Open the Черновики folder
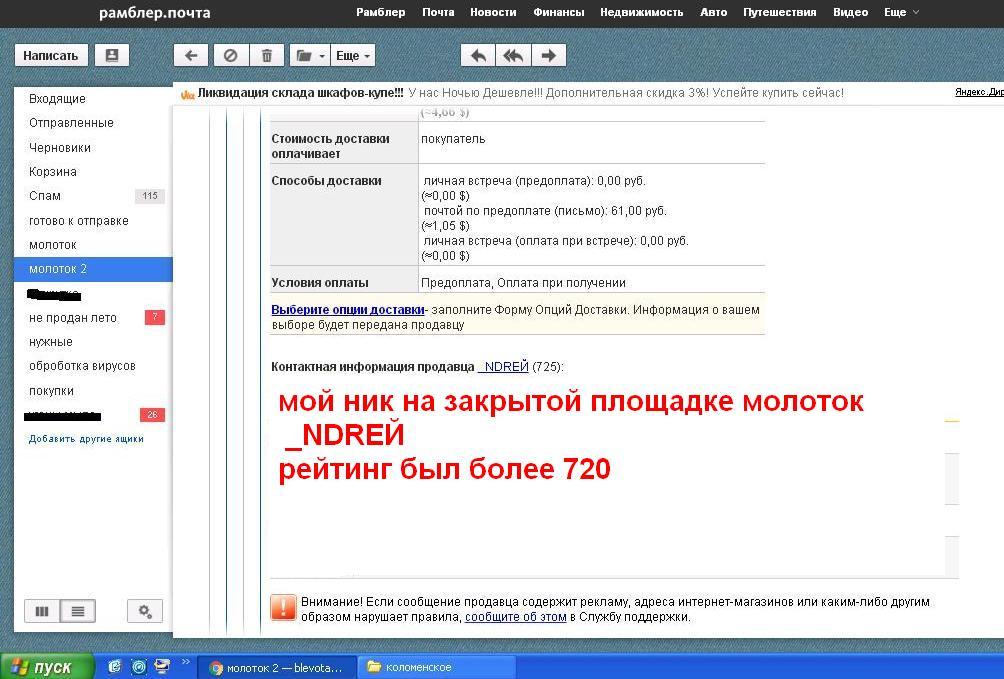1004x679 pixels. (60, 147)
